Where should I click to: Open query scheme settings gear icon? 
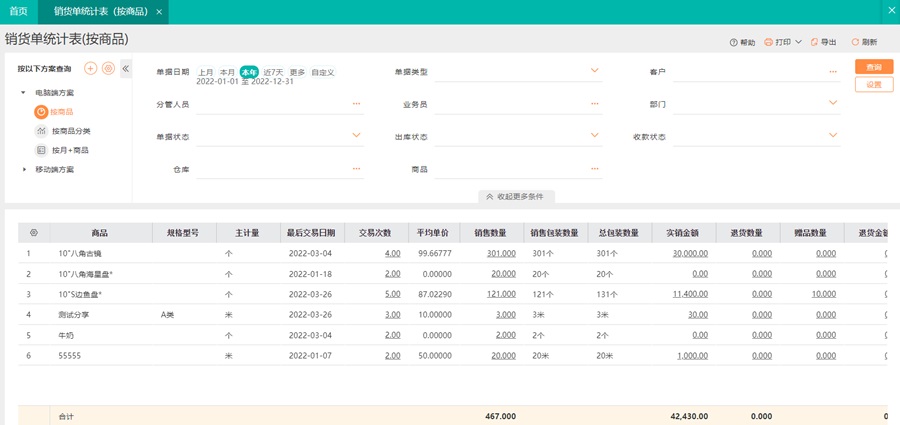[108, 68]
